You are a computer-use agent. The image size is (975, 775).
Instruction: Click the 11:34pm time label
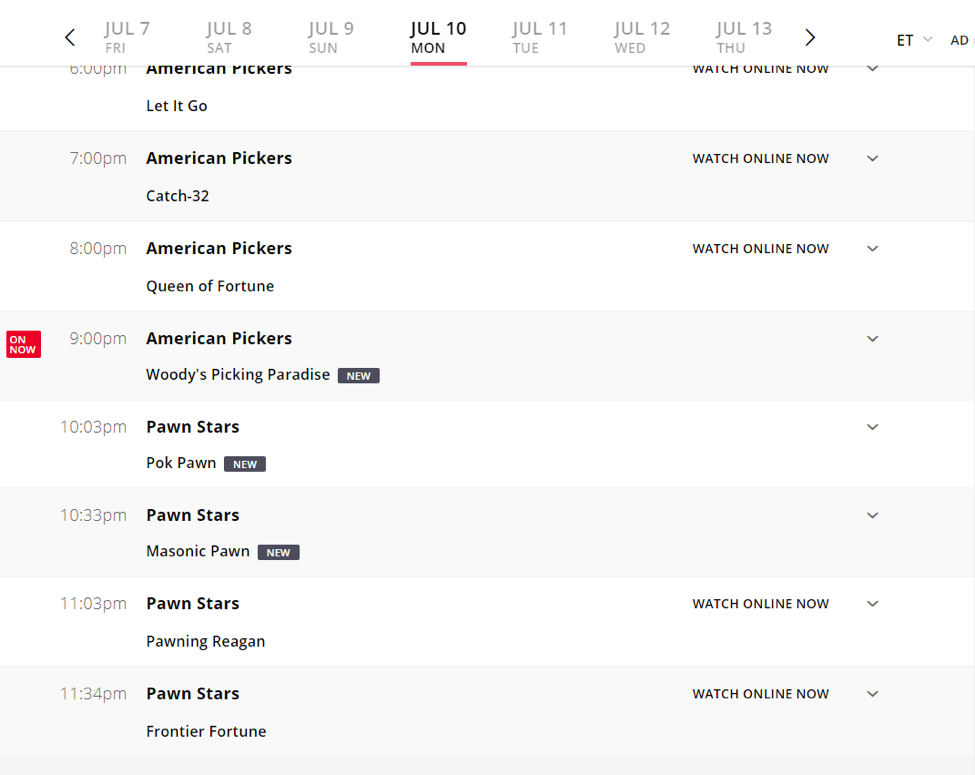[93, 694]
